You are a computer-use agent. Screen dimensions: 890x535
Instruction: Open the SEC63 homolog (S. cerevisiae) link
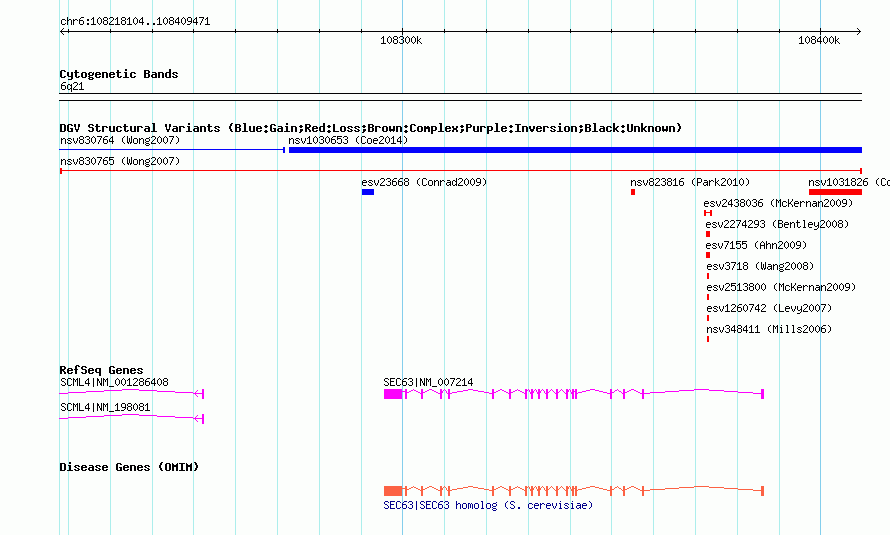pyautogui.click(x=488, y=505)
